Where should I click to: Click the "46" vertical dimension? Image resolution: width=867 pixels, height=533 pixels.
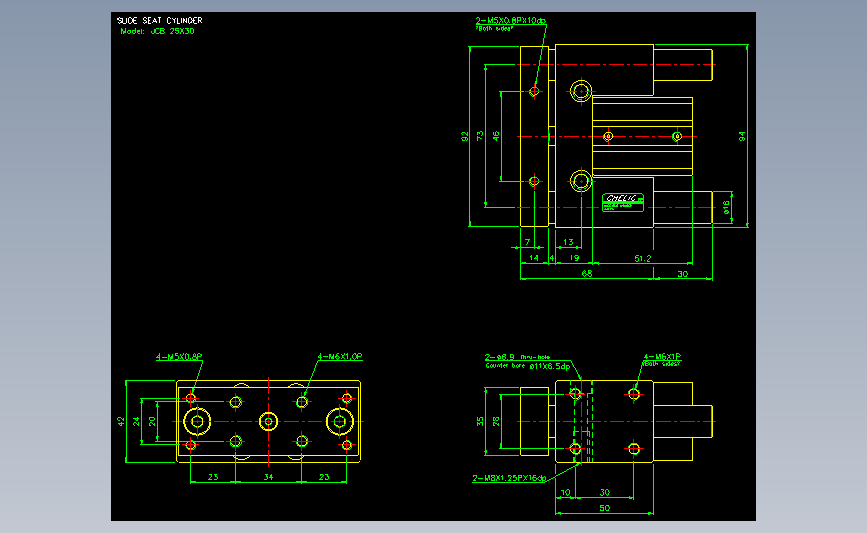tap(496, 135)
